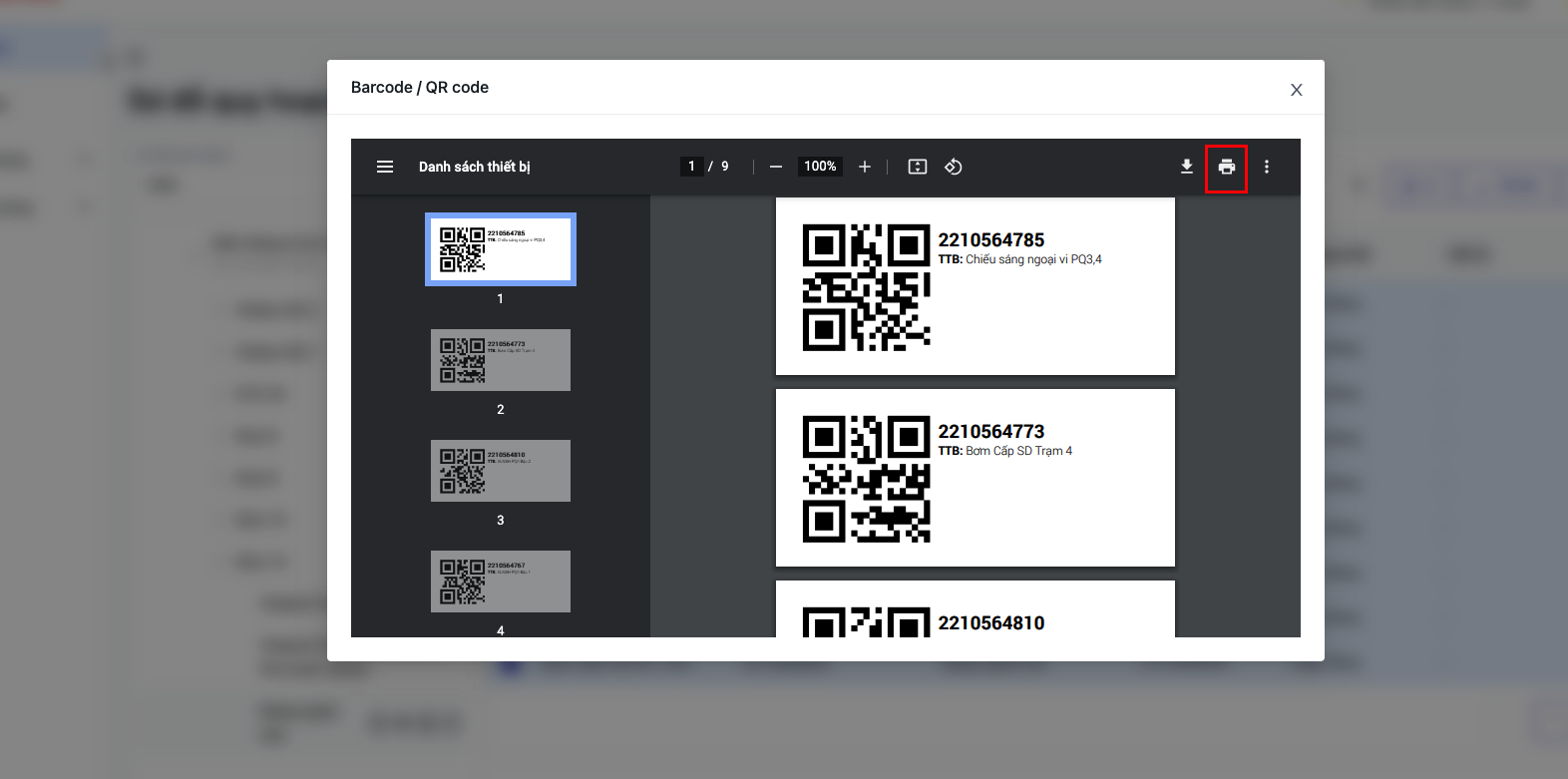Screen dimensions: 1568x779
Task: Select page 3 thumbnail for 2210564810
Action: pos(501,471)
